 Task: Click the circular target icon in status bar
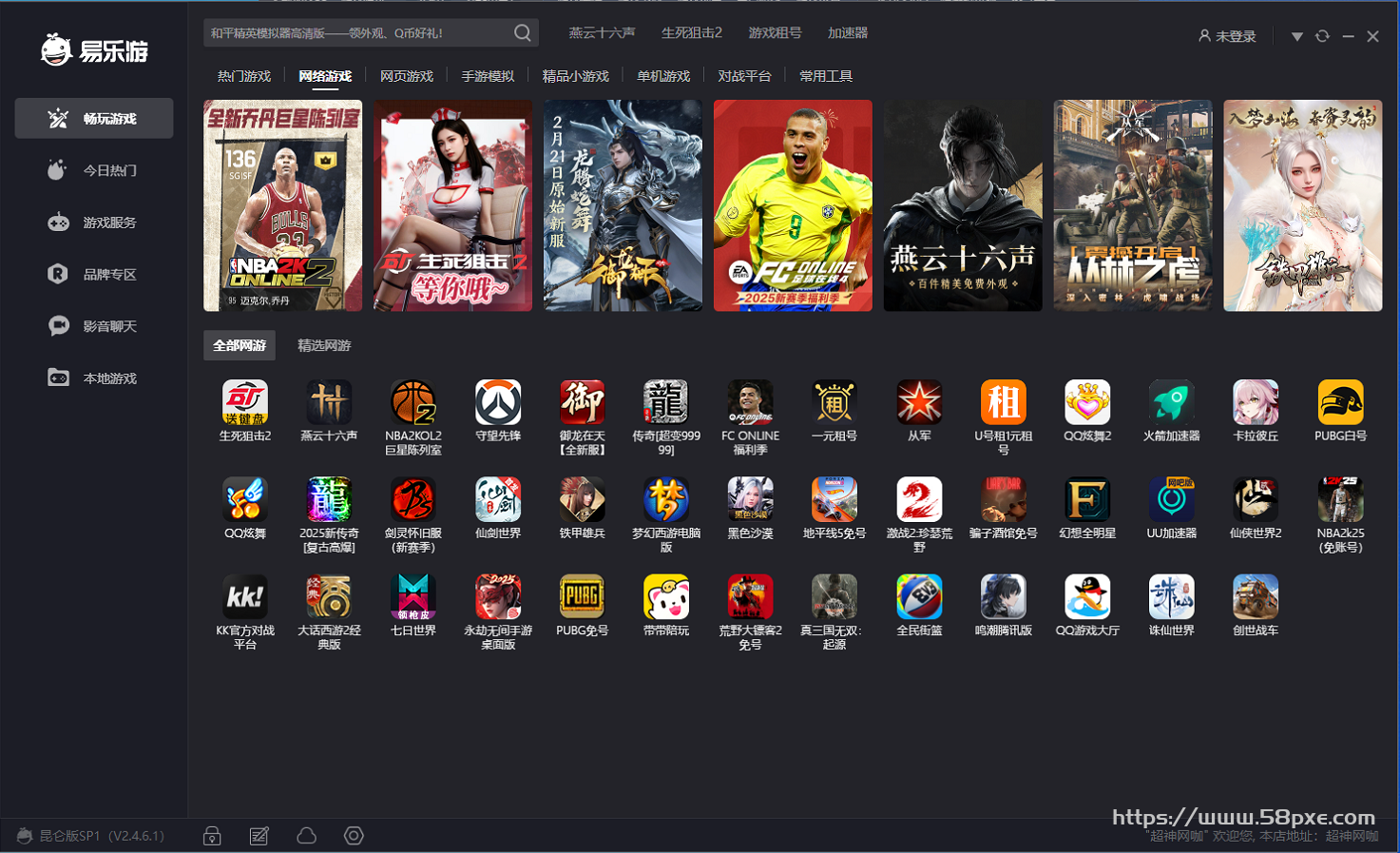click(354, 836)
